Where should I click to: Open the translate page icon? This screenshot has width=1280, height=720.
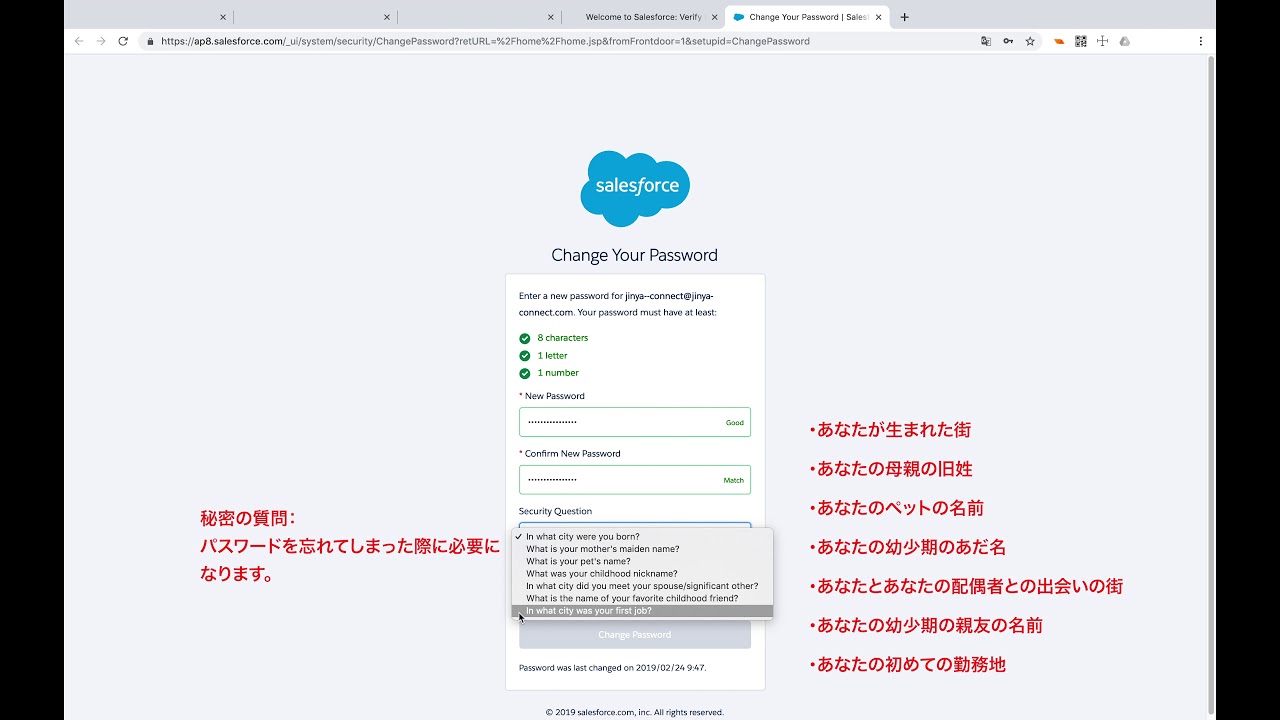pyautogui.click(x=986, y=41)
